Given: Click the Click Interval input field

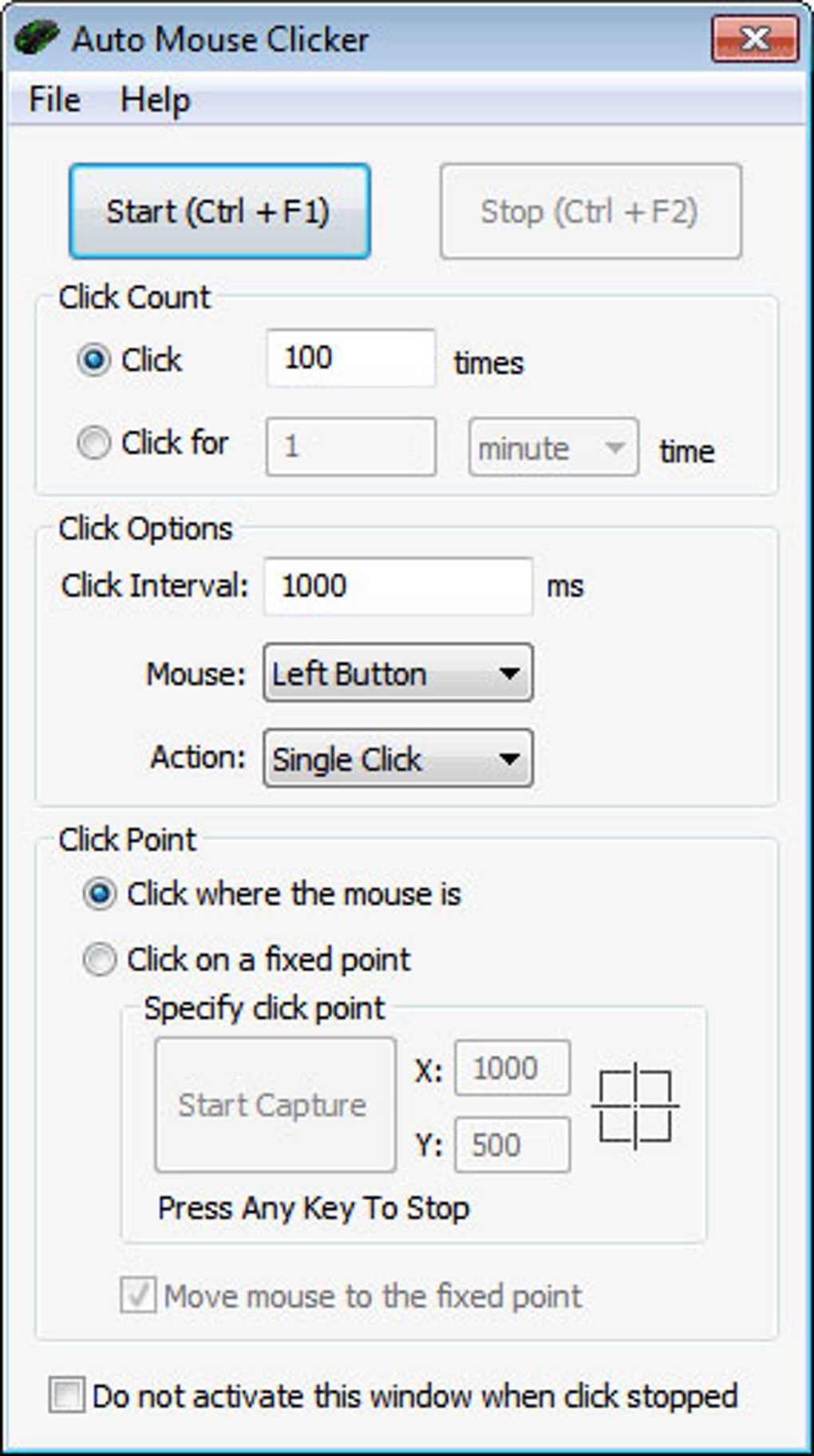Looking at the screenshot, I should pos(397,586).
